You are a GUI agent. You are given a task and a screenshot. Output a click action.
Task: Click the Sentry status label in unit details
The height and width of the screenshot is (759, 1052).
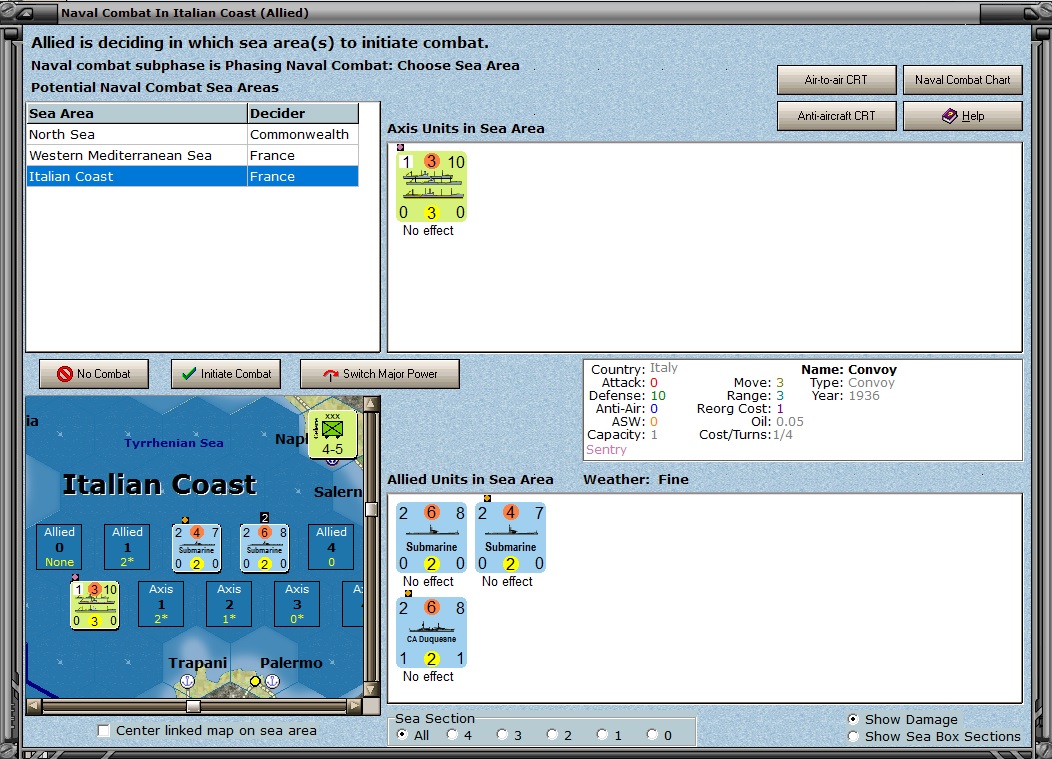pyautogui.click(x=607, y=450)
